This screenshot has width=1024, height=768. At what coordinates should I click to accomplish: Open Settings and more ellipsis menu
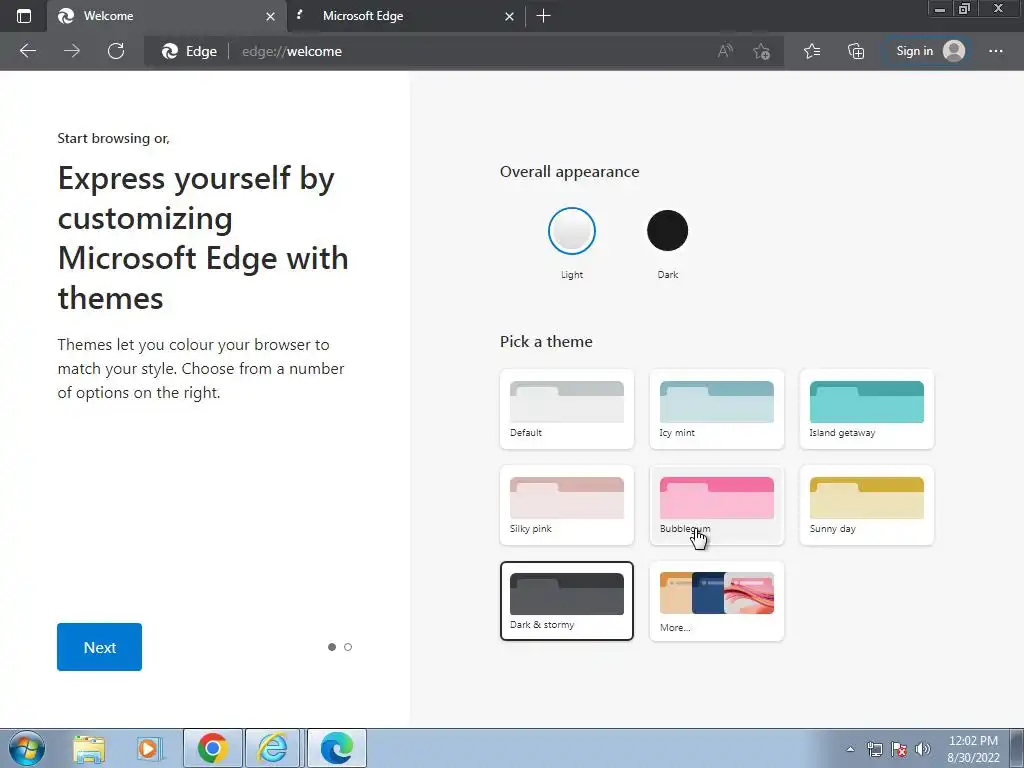996,51
